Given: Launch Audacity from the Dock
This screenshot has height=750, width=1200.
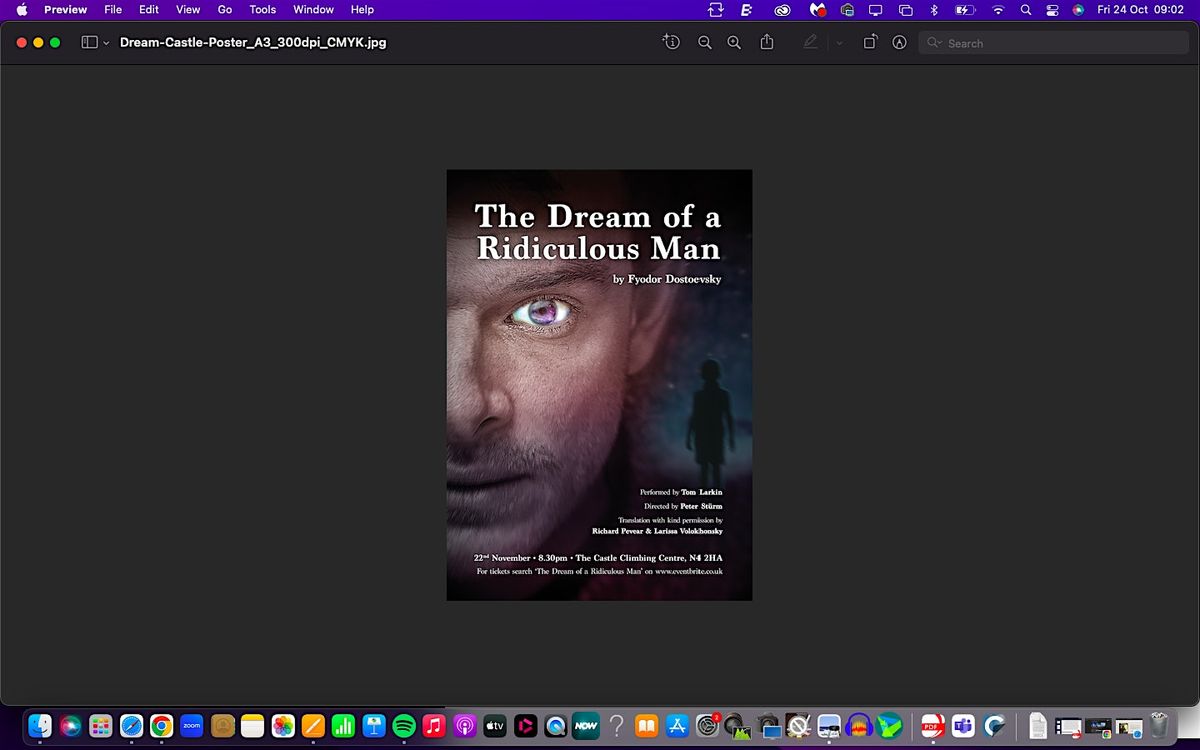Looking at the screenshot, I should (x=858, y=727).
